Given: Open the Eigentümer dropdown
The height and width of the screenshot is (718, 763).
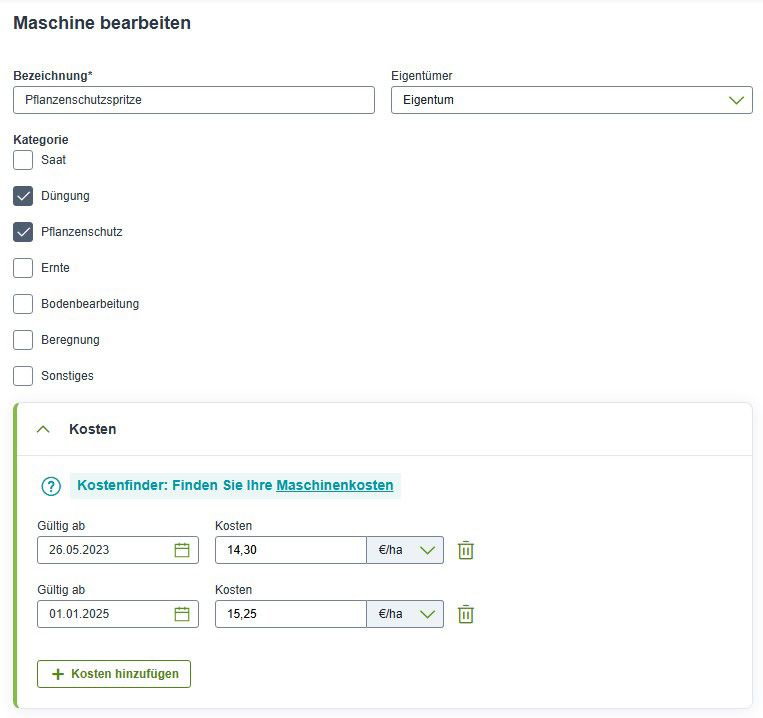Looking at the screenshot, I should tap(572, 100).
